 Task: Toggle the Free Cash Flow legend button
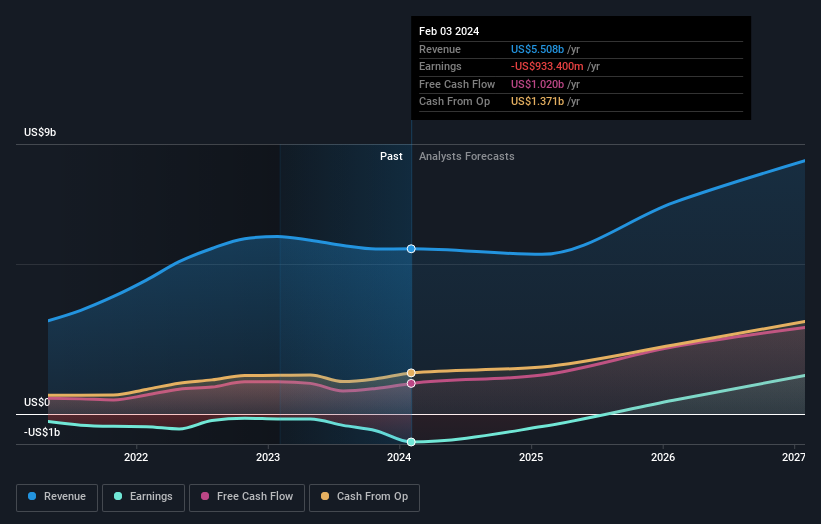[247, 497]
